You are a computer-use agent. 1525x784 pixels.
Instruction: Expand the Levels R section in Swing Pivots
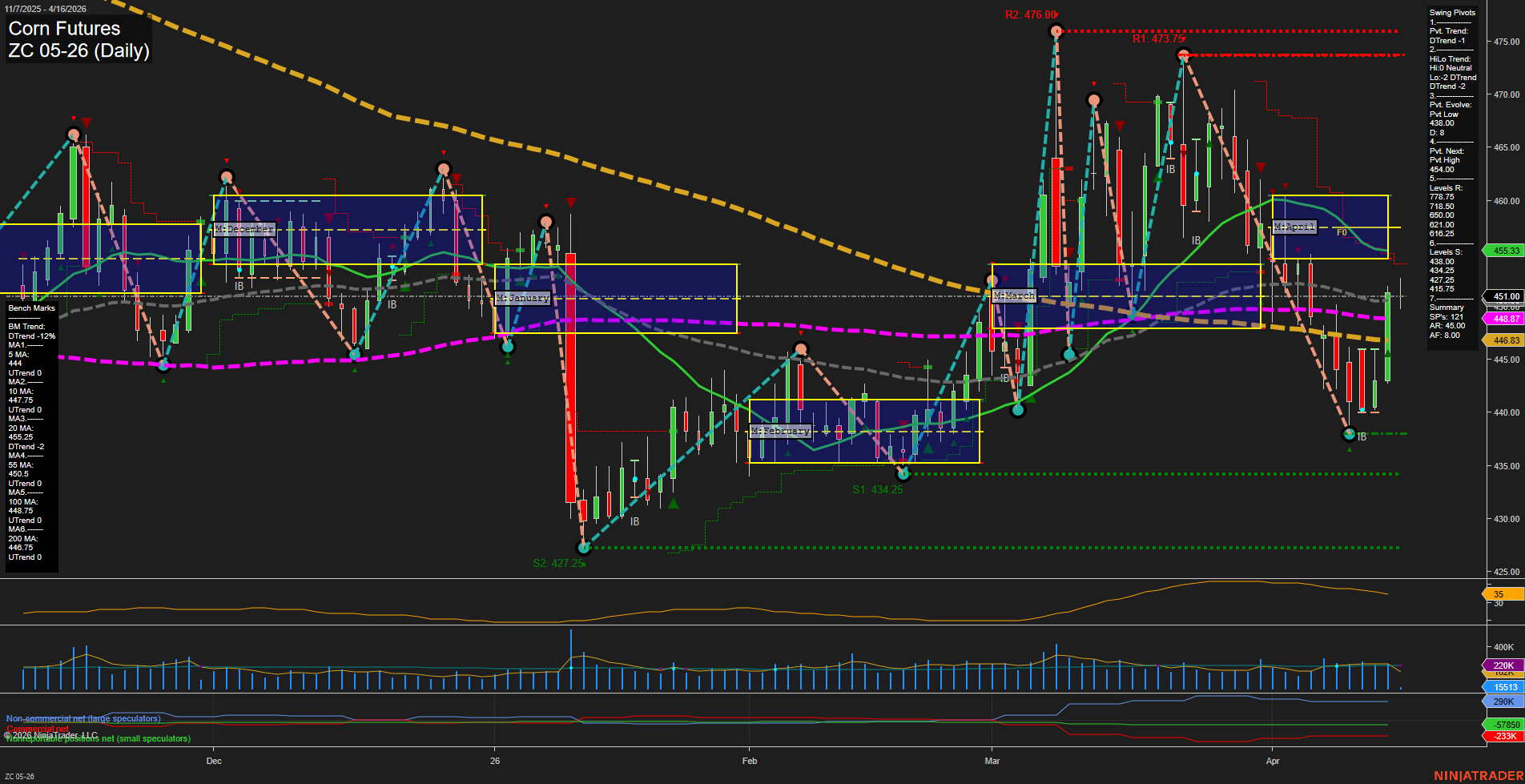(x=1446, y=187)
